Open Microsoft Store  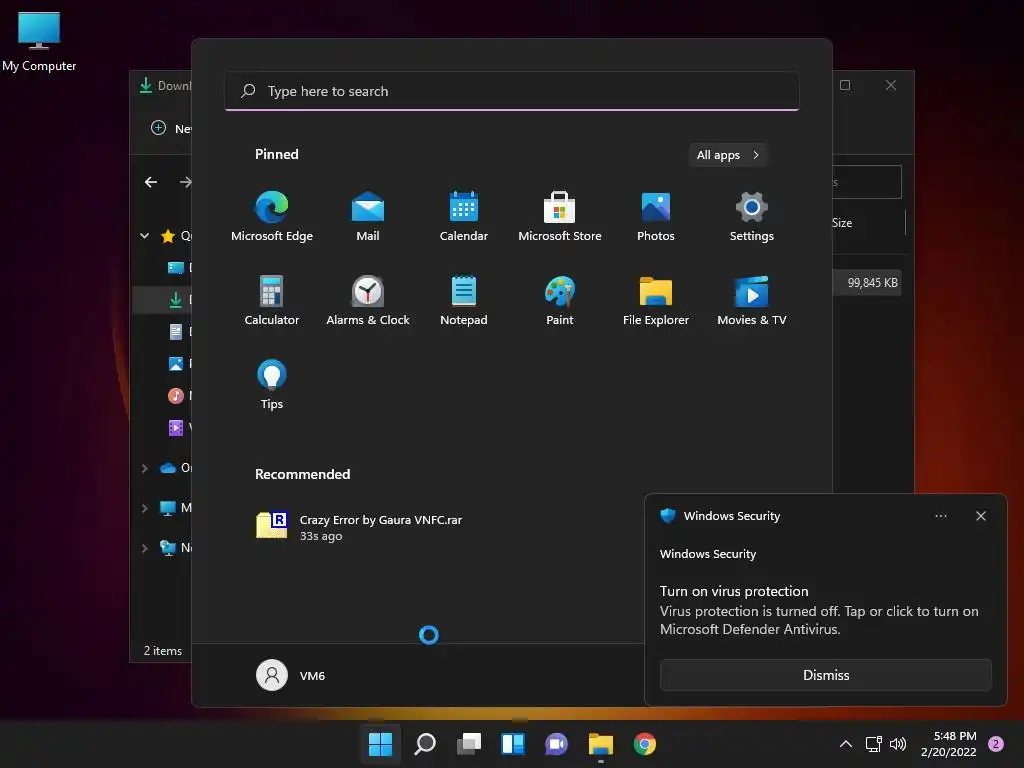click(560, 216)
